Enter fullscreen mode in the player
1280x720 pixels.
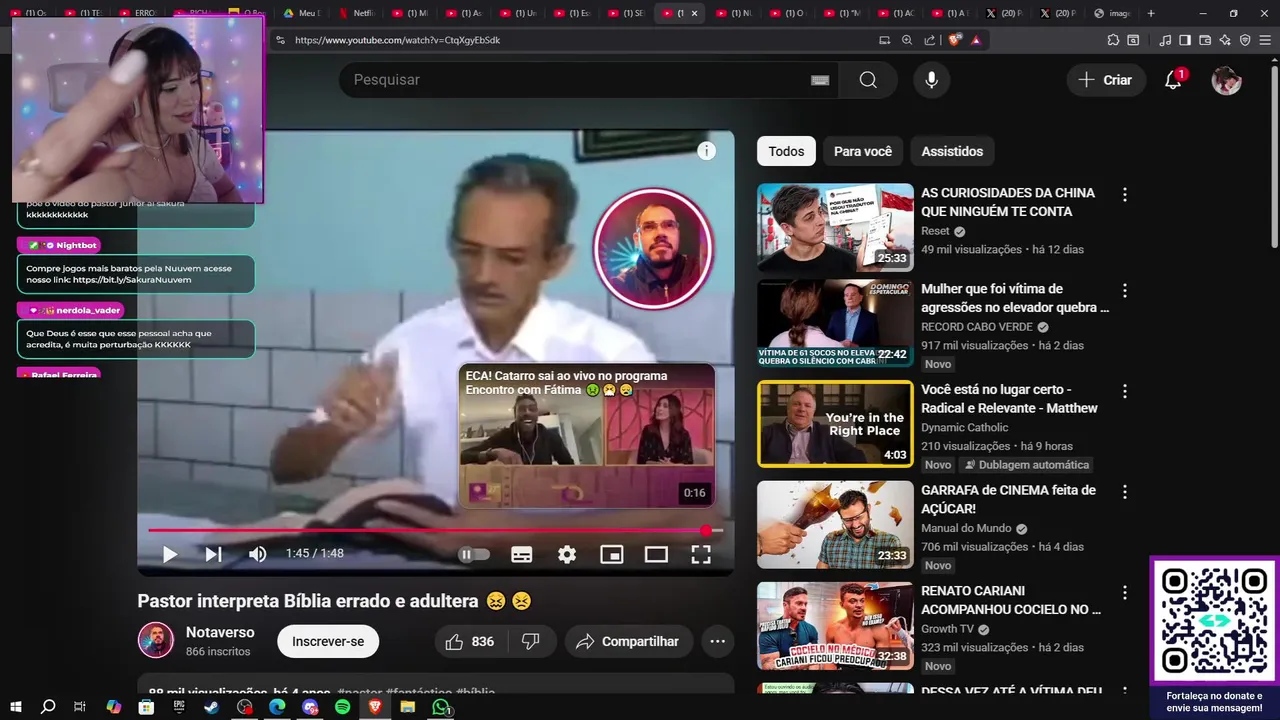click(x=701, y=554)
